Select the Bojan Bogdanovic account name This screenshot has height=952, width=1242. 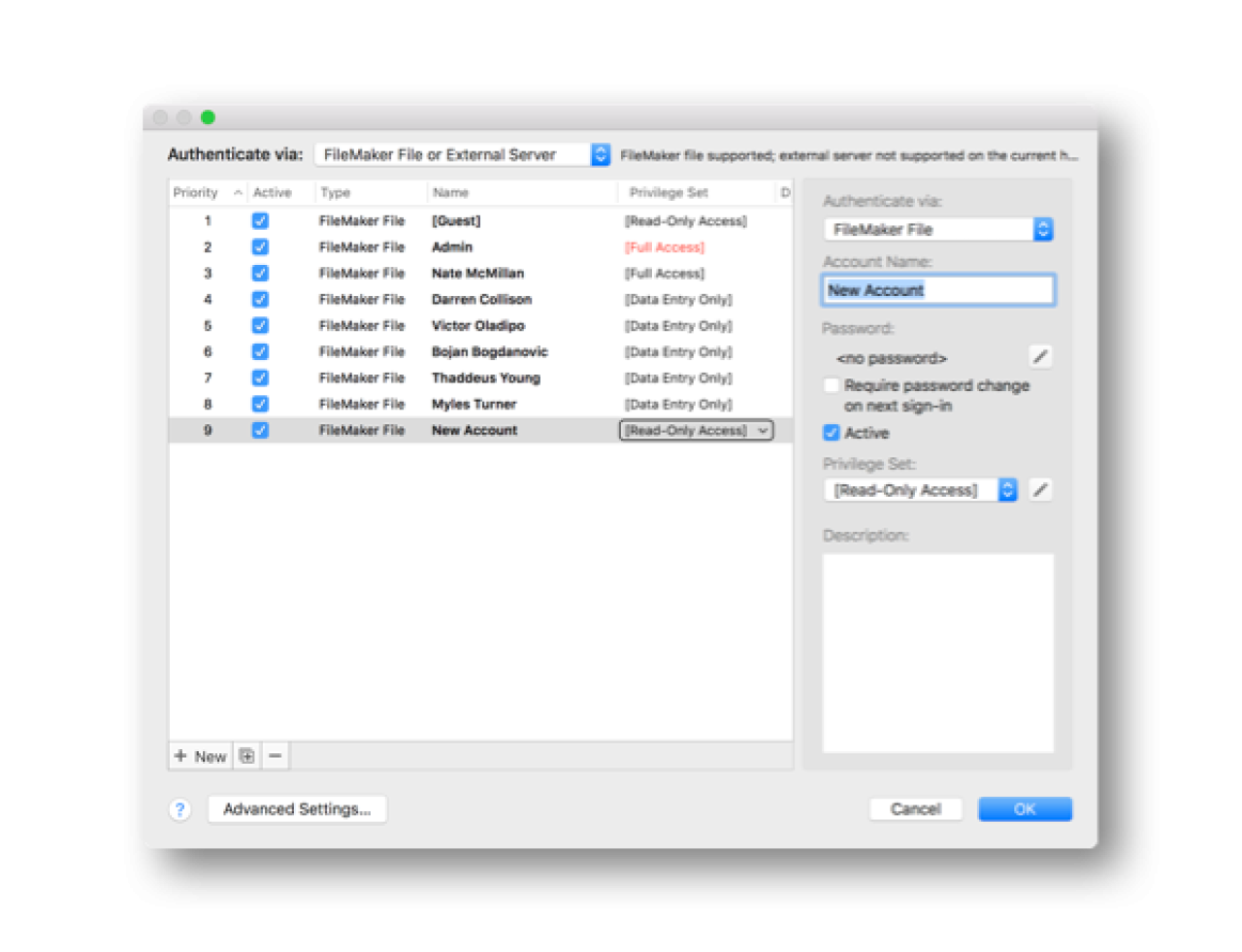(x=490, y=352)
